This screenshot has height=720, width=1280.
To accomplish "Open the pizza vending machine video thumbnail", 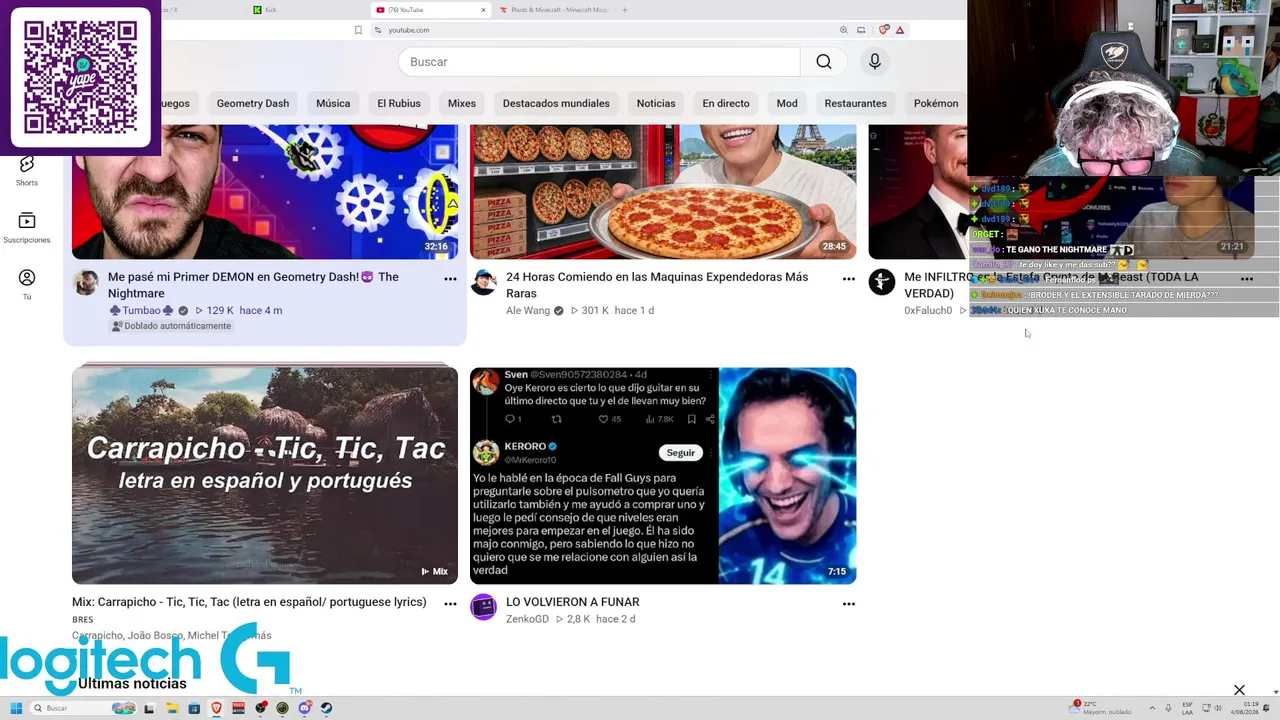I will pos(663,192).
